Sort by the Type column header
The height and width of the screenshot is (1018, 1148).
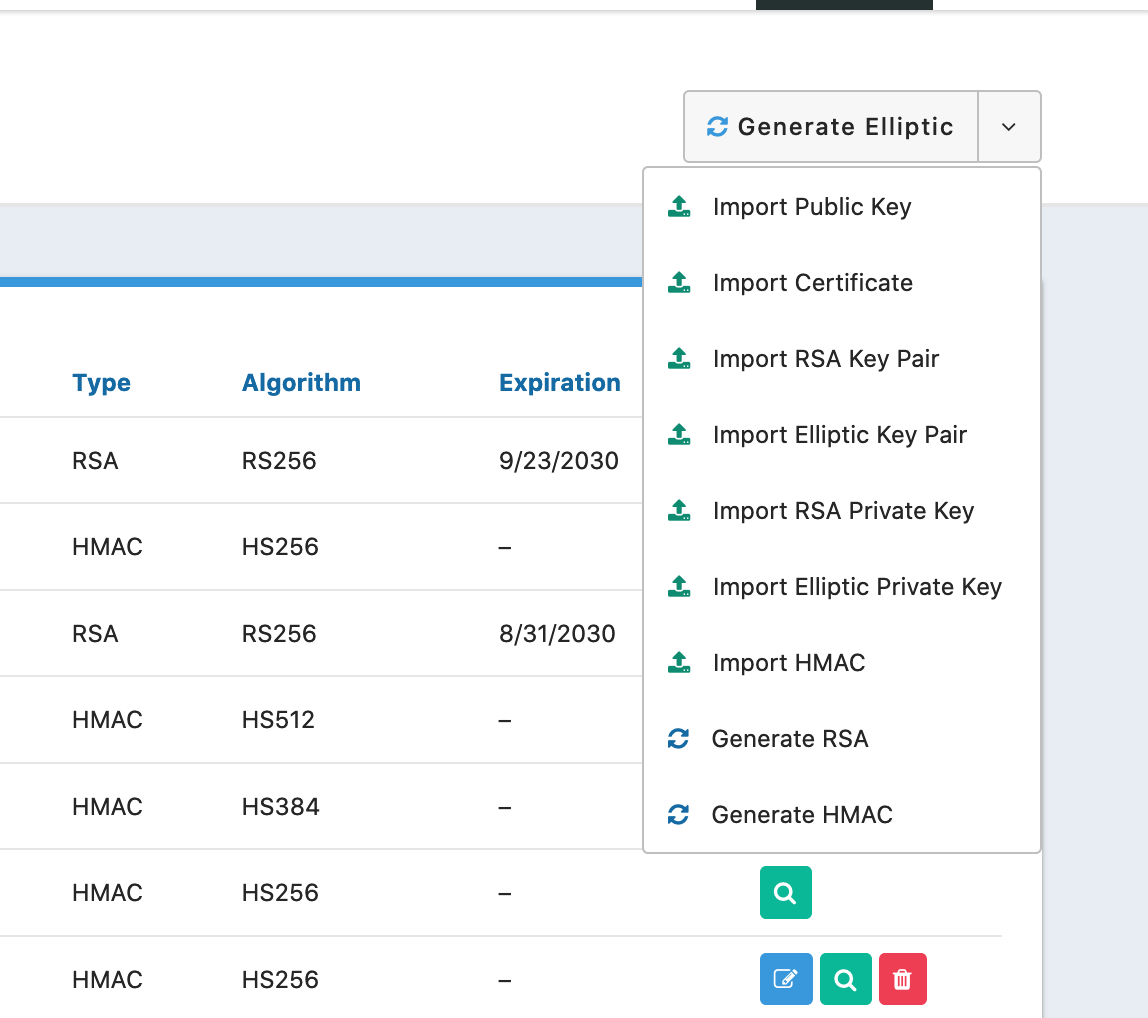[101, 382]
